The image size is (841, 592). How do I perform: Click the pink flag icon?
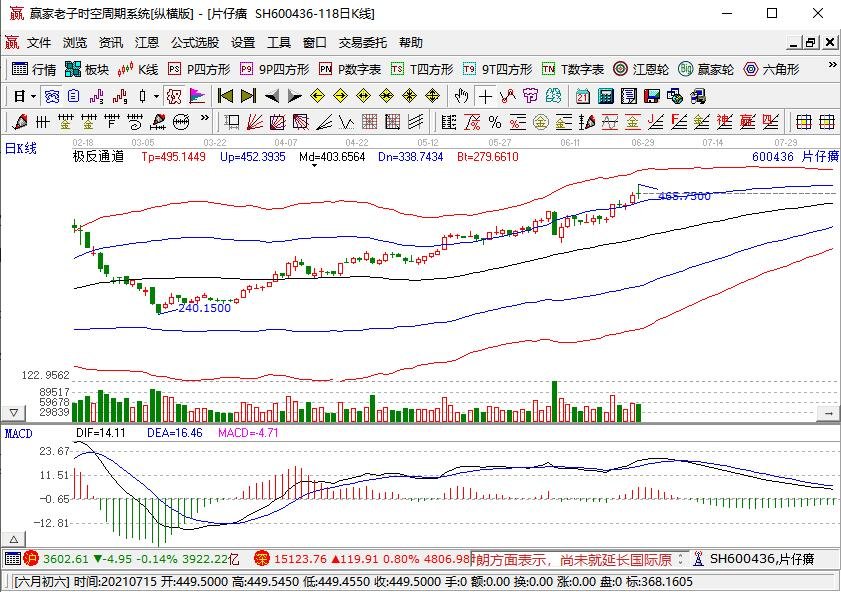197,97
